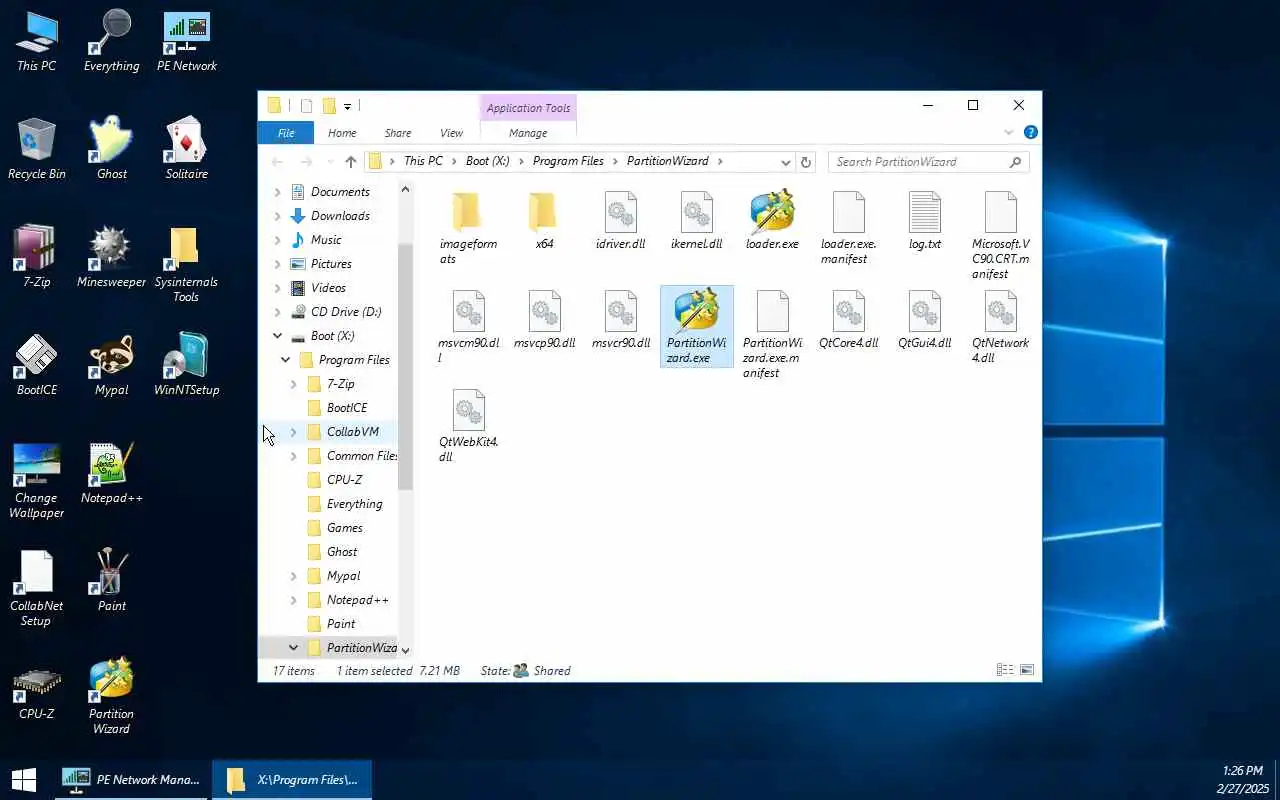
Task: Expand the Documents tree node
Action: tap(277, 192)
